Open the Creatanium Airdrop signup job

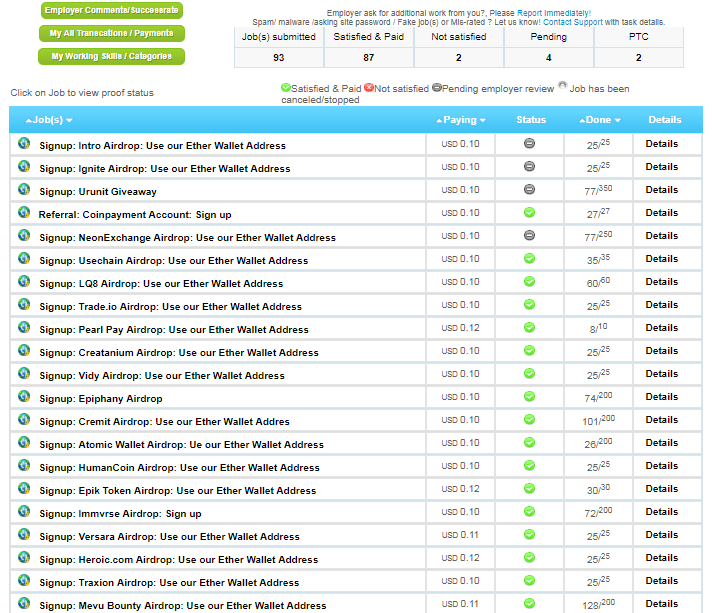pos(179,352)
